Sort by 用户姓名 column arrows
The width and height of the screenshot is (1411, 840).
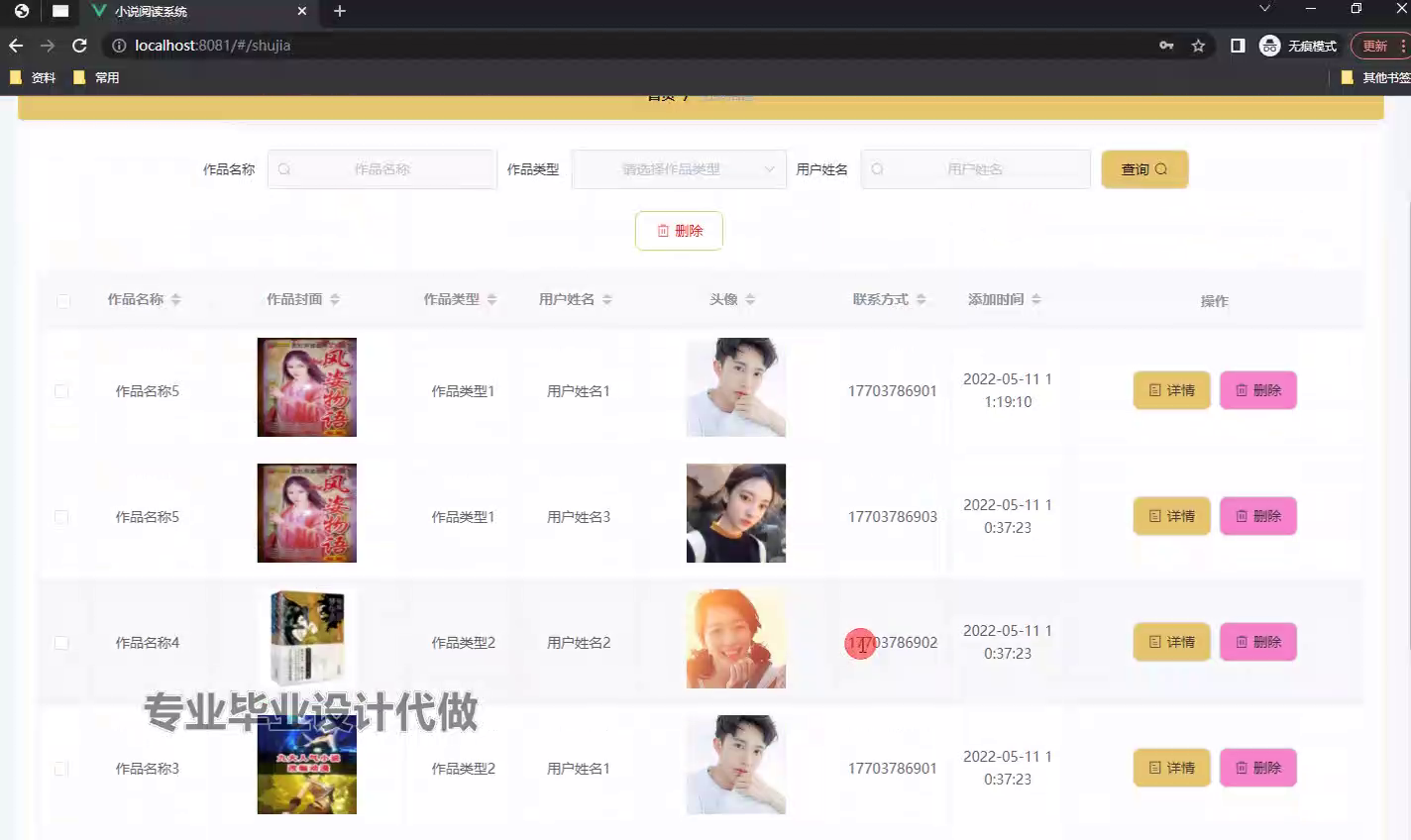point(607,299)
